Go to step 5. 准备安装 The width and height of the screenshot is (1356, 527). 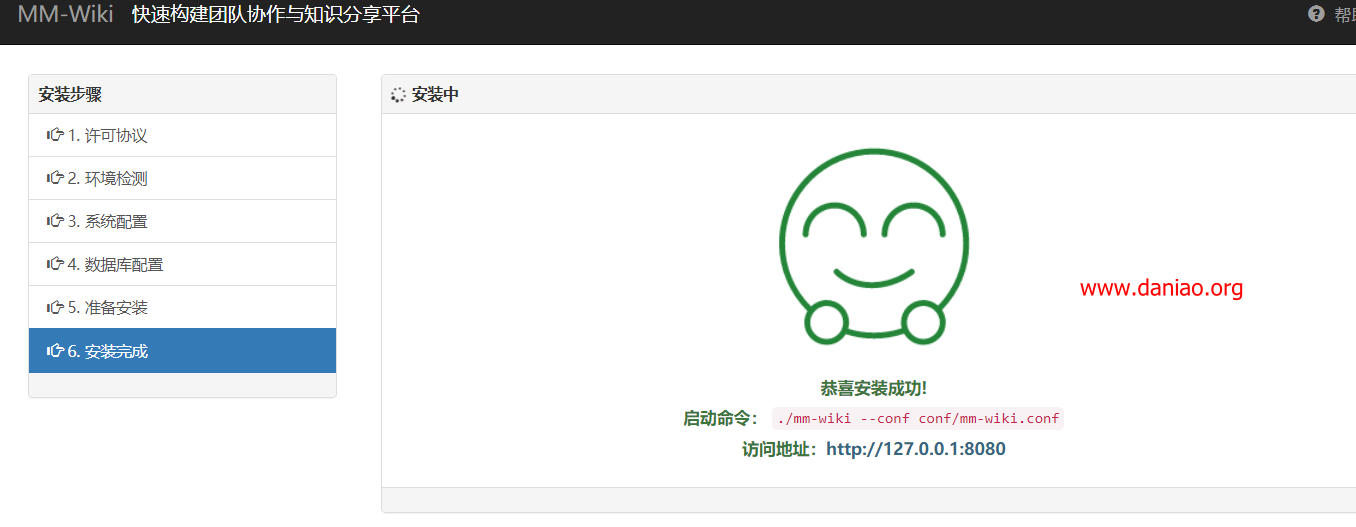click(182, 307)
